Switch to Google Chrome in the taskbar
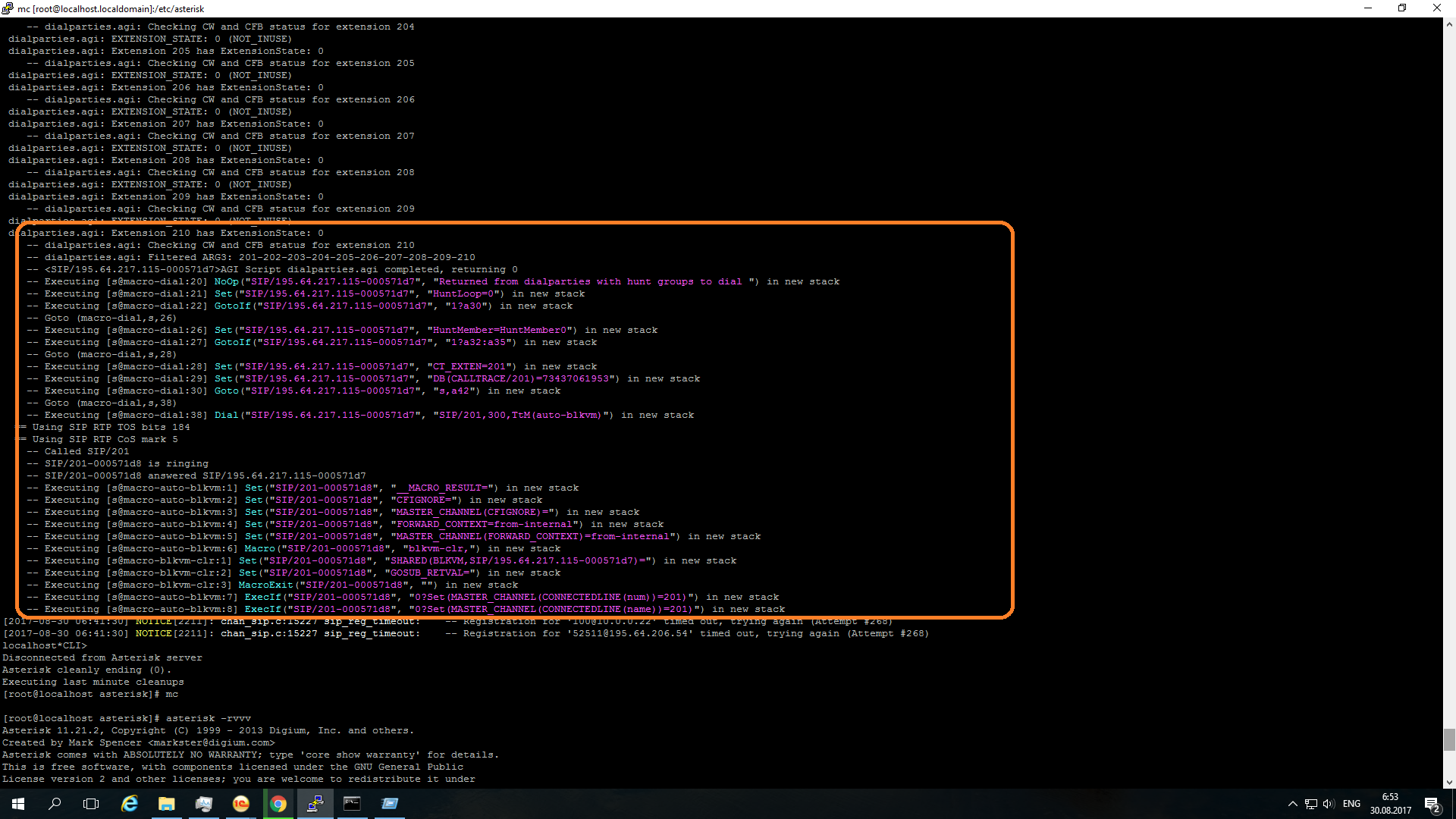This screenshot has height=819, width=1456. coord(278,803)
